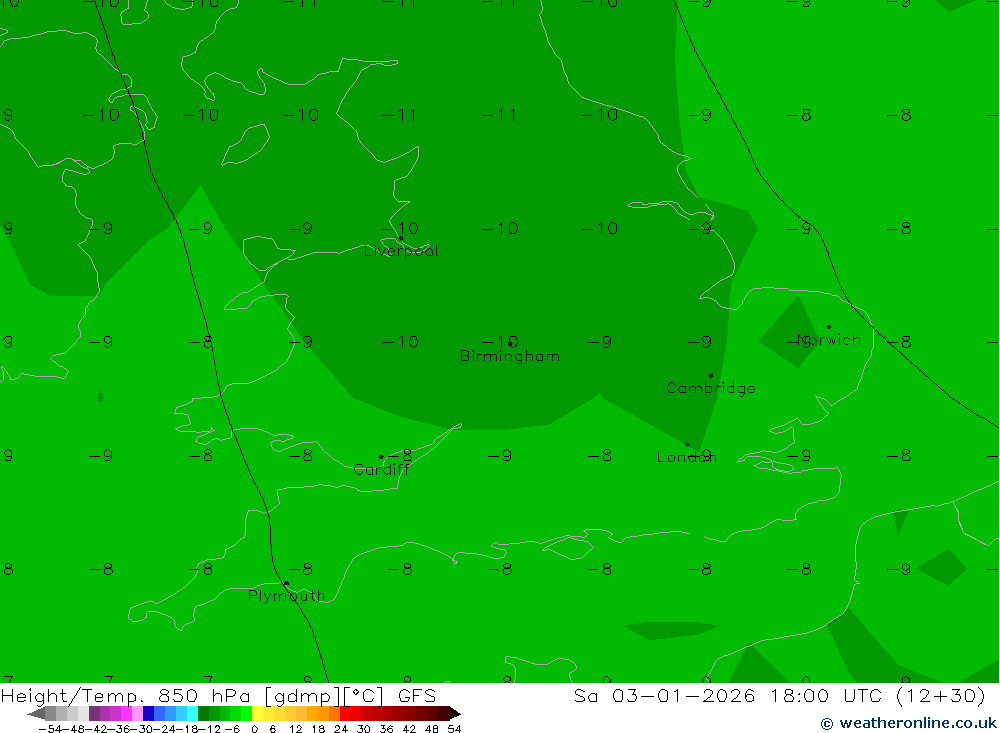Pick the dark blue legend swatch
Screen dimensions: 1000x733
click(x=149, y=713)
